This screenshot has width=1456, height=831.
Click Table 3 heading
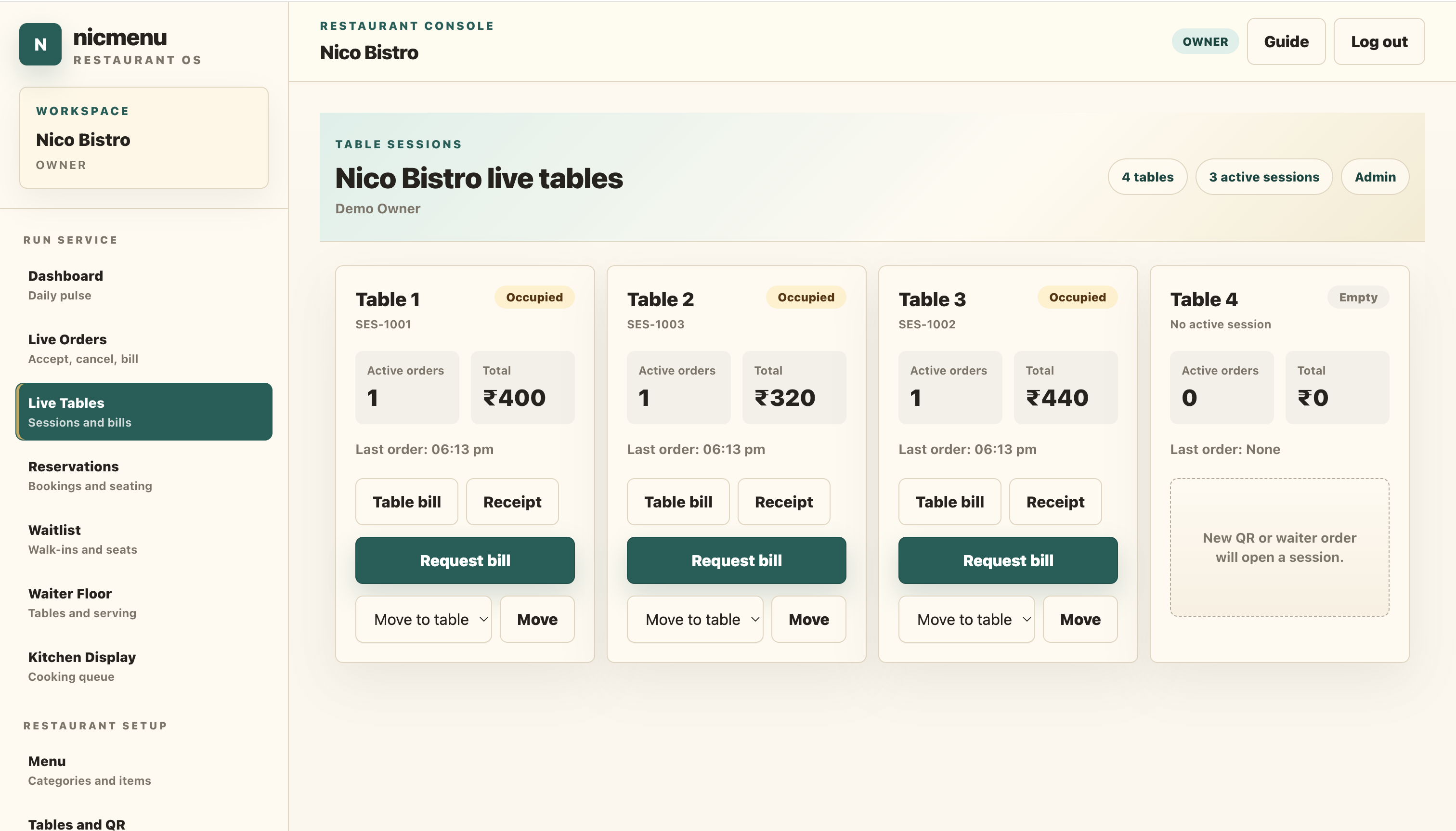[x=932, y=299]
